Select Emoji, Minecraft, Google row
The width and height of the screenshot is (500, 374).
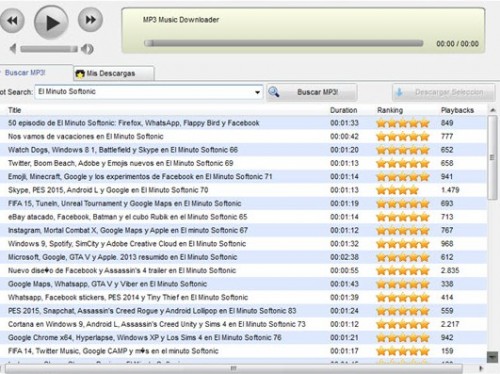243,176
